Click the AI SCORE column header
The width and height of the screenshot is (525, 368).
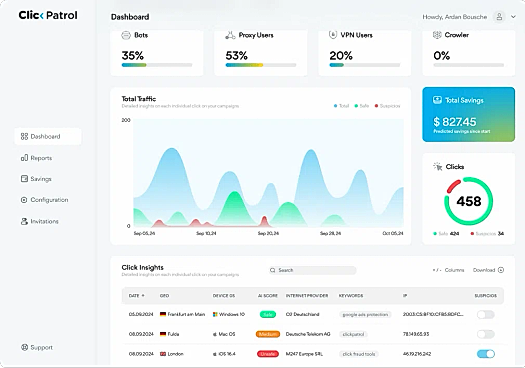click(x=268, y=296)
